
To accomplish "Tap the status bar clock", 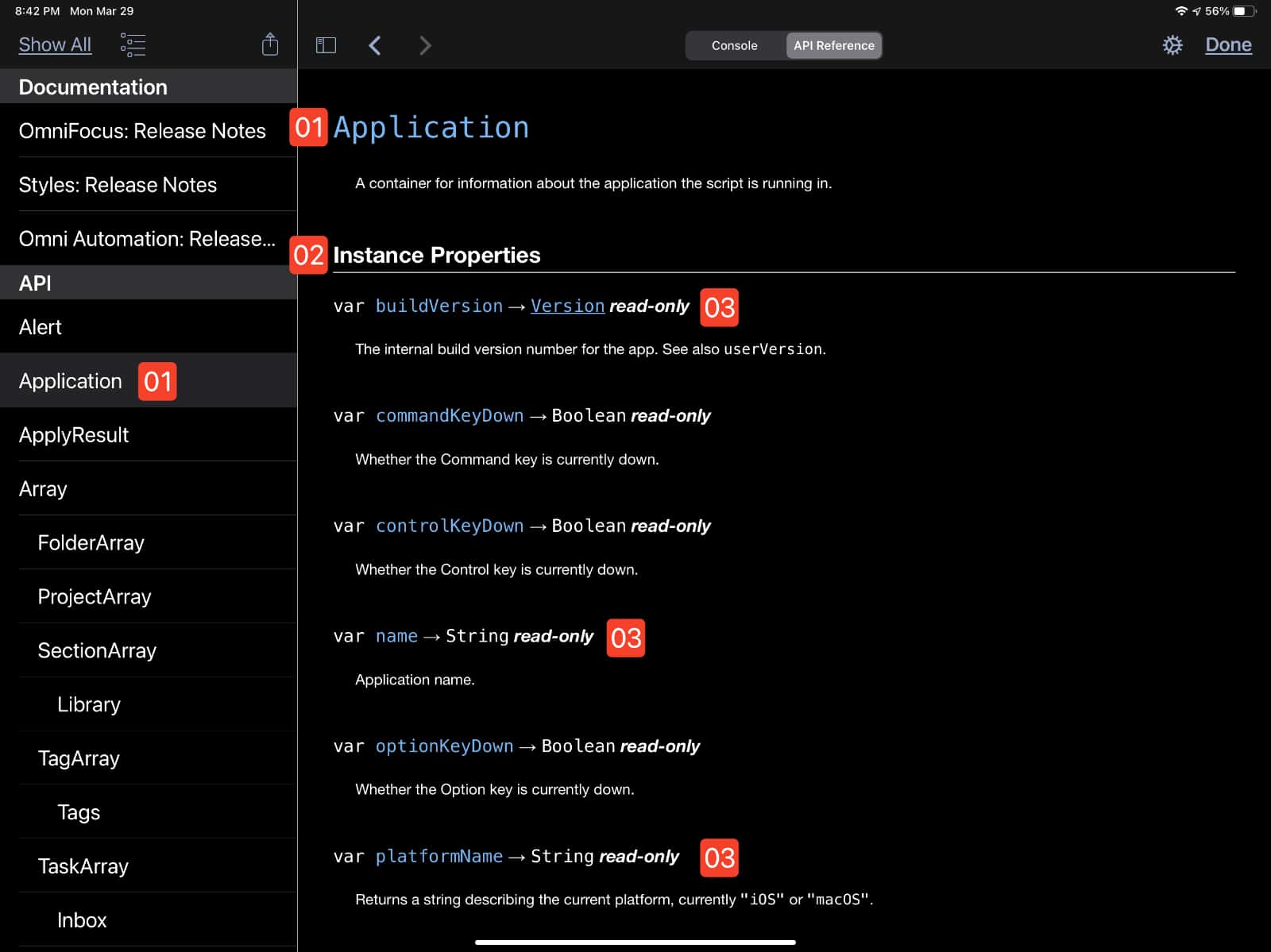I will point(37,11).
